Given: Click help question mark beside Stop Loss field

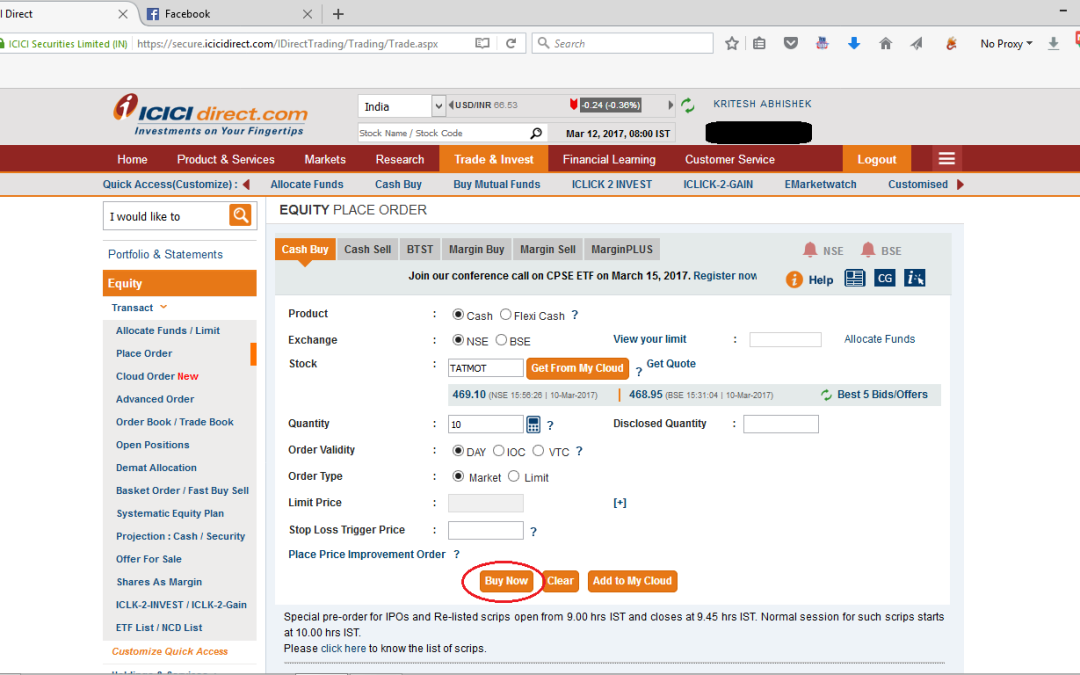Looking at the screenshot, I should click(x=533, y=531).
